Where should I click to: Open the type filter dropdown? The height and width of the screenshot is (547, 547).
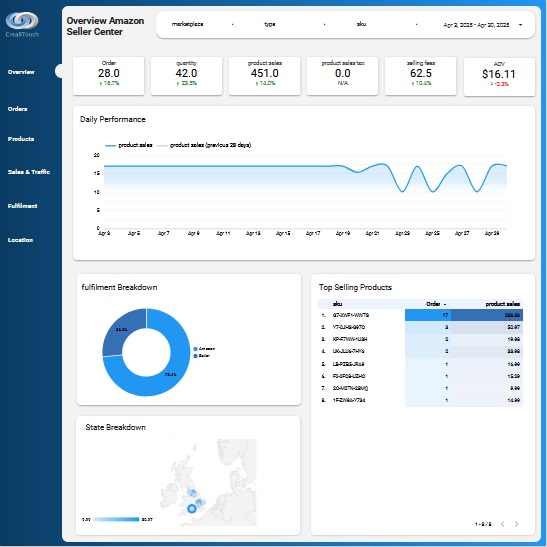tap(295, 24)
